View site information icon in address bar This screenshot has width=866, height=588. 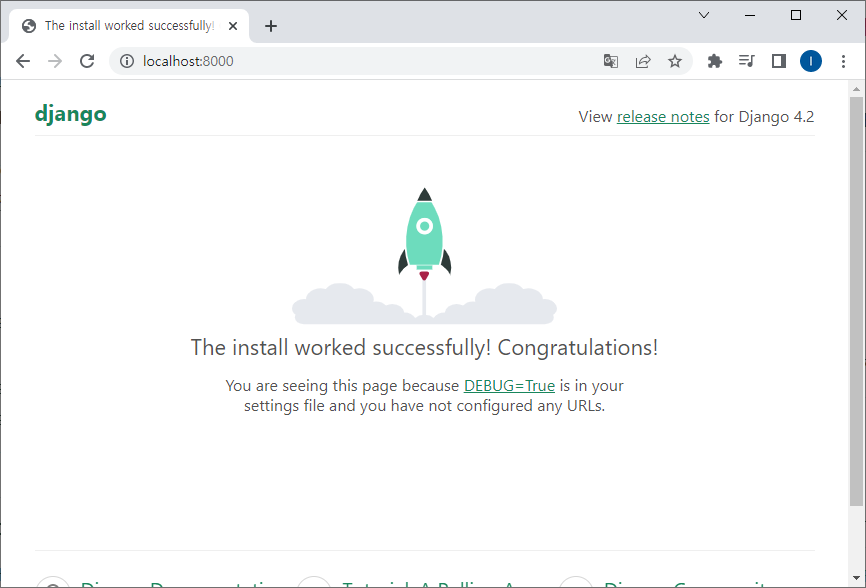(x=127, y=61)
